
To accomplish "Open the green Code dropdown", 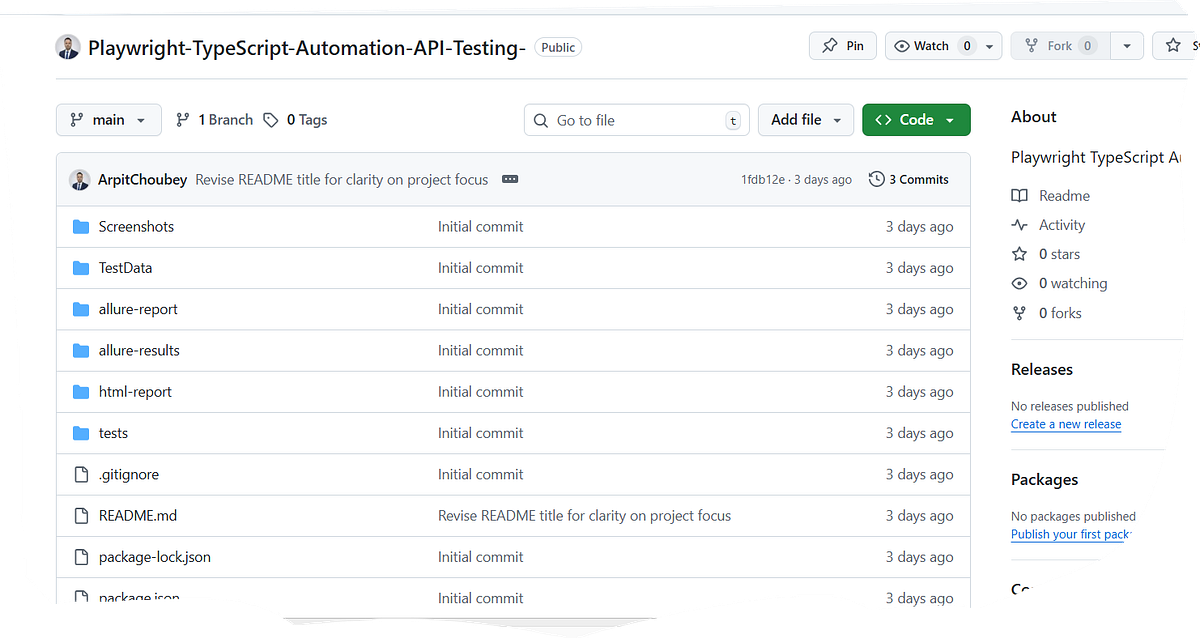I will (916, 120).
